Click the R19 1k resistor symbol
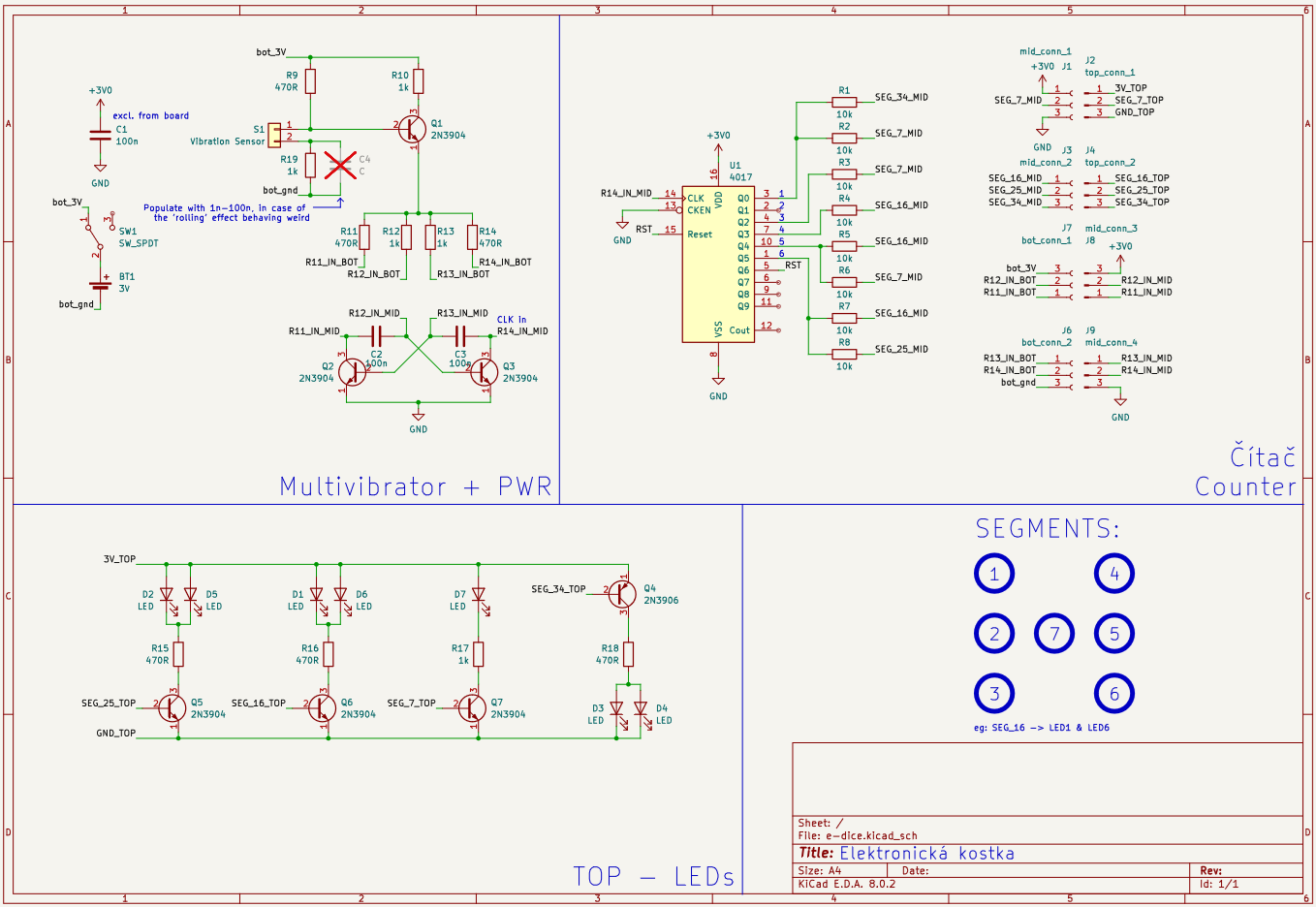The height and width of the screenshot is (907, 1316). (310, 166)
